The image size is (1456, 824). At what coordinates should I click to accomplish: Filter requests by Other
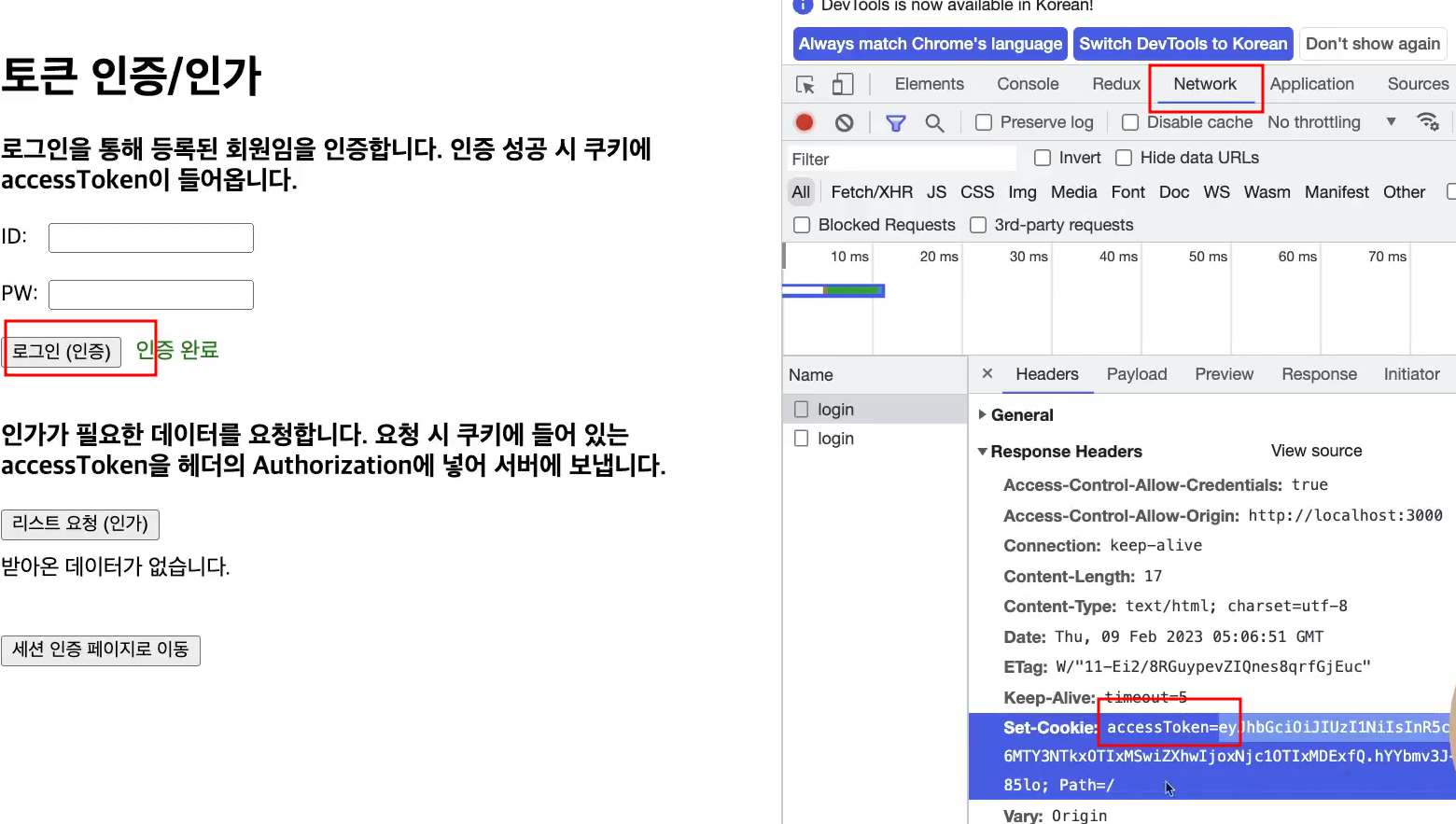[1404, 192]
